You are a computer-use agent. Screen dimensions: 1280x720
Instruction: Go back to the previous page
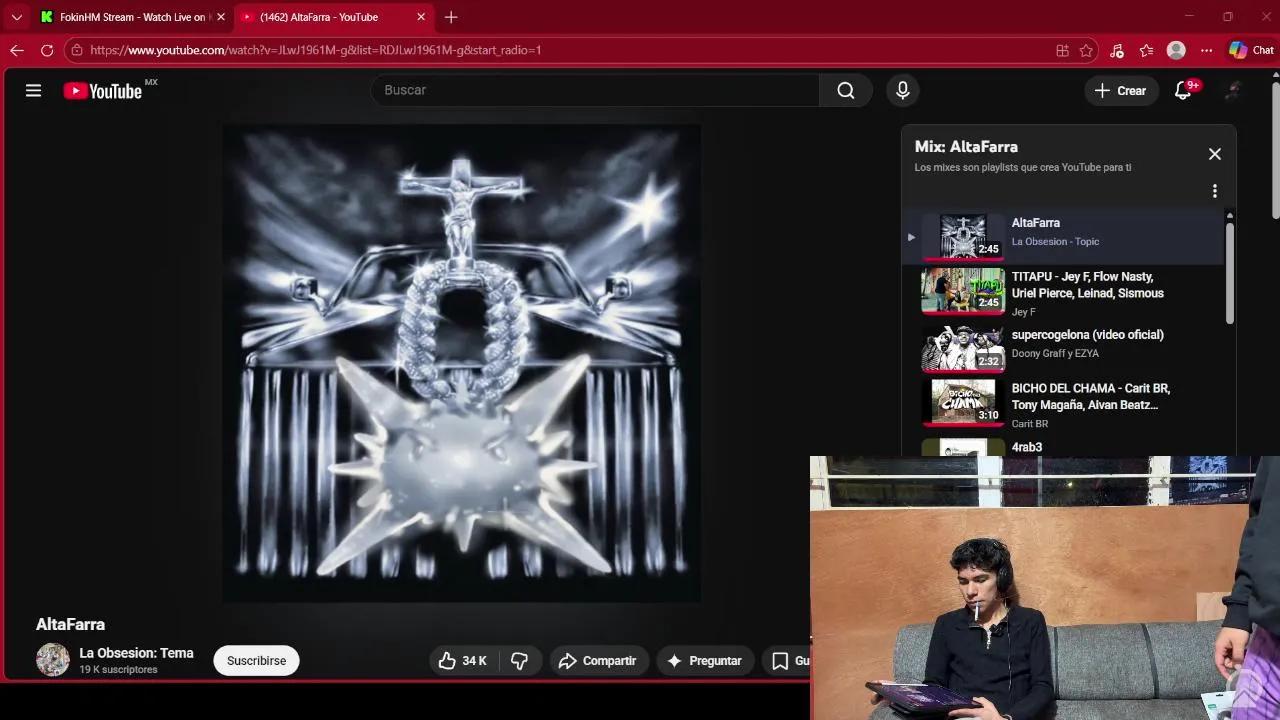click(x=17, y=50)
